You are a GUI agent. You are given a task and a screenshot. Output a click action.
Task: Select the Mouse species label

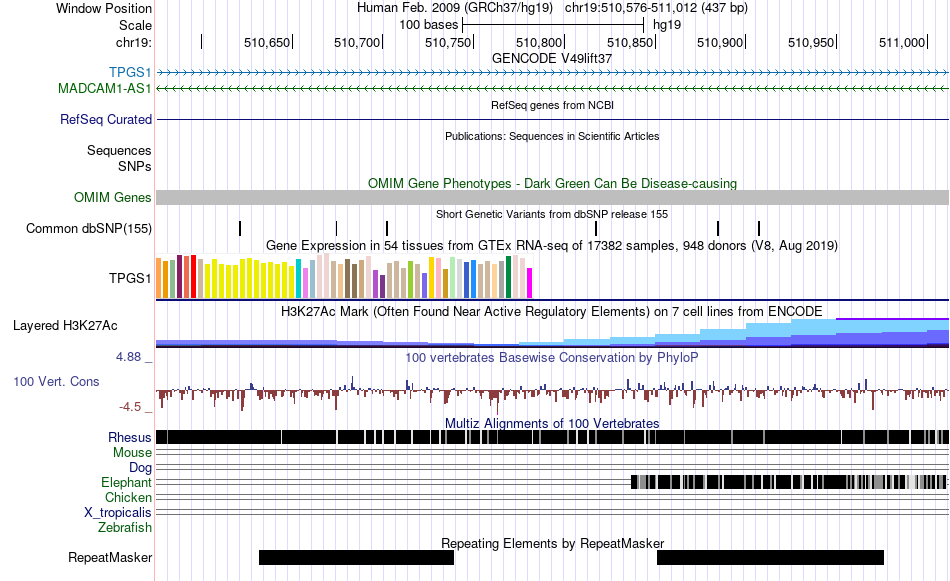pyautogui.click(x=131, y=453)
